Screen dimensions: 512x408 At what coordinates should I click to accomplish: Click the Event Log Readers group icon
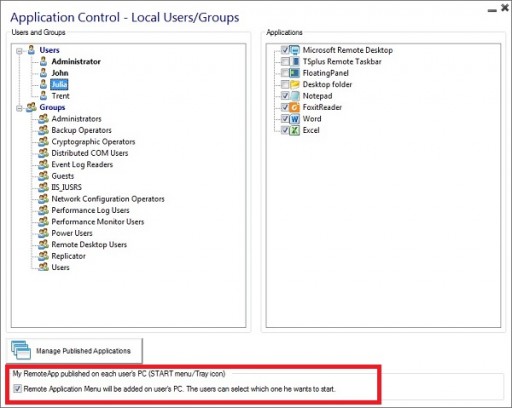pyautogui.click(x=43, y=164)
